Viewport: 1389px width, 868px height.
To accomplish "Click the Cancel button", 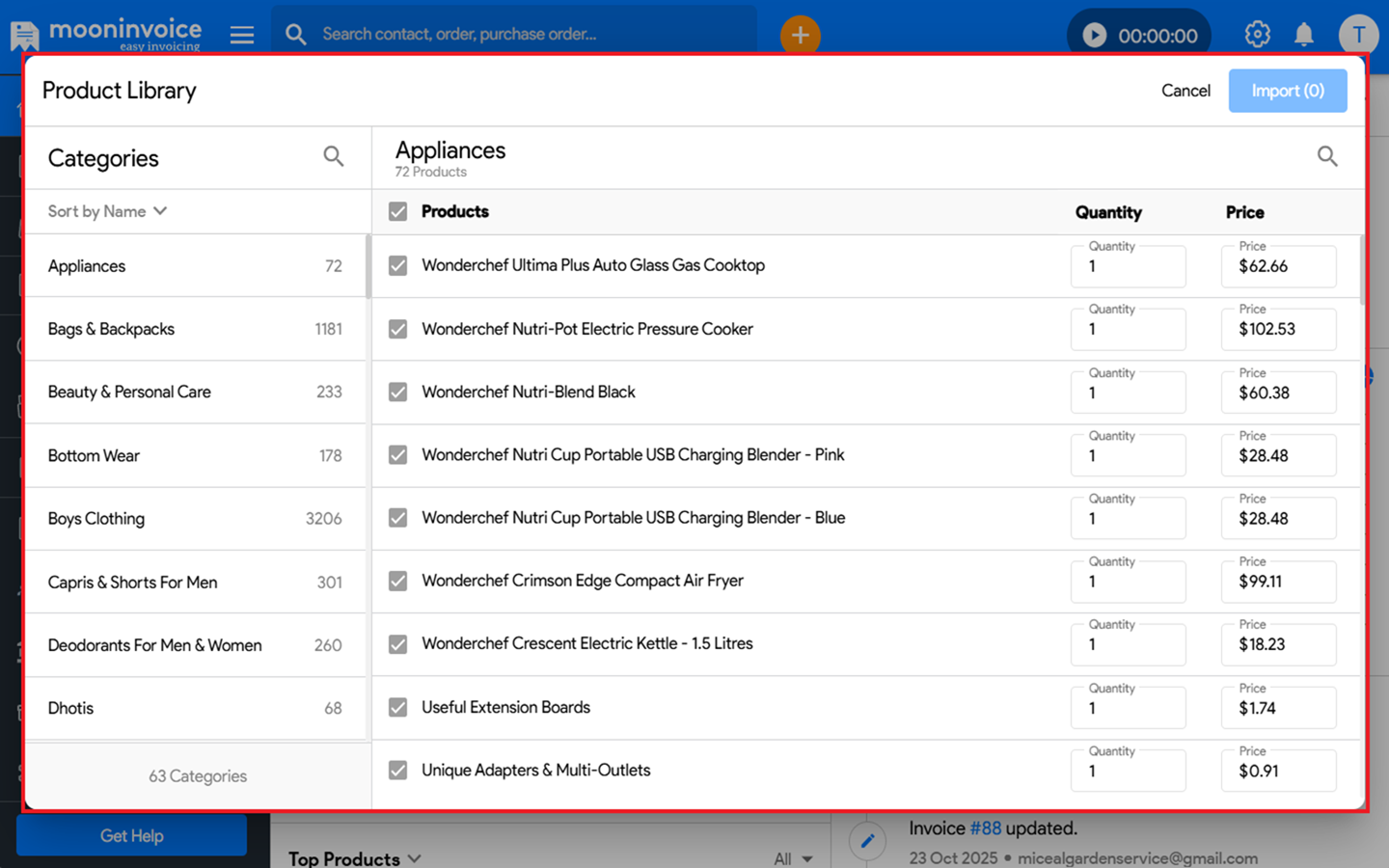I will [x=1185, y=91].
